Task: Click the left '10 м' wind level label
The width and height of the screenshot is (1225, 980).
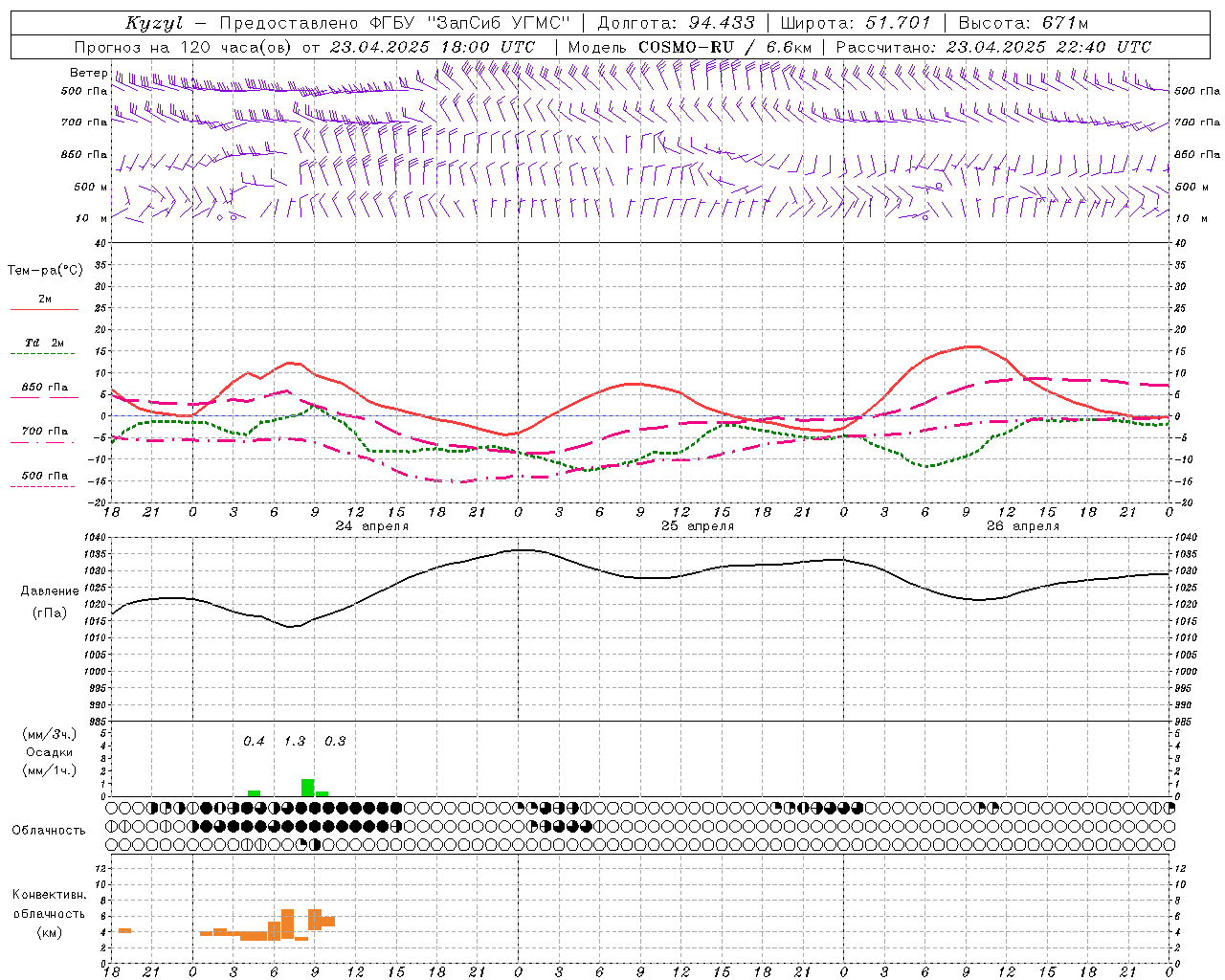Action: coord(93,218)
